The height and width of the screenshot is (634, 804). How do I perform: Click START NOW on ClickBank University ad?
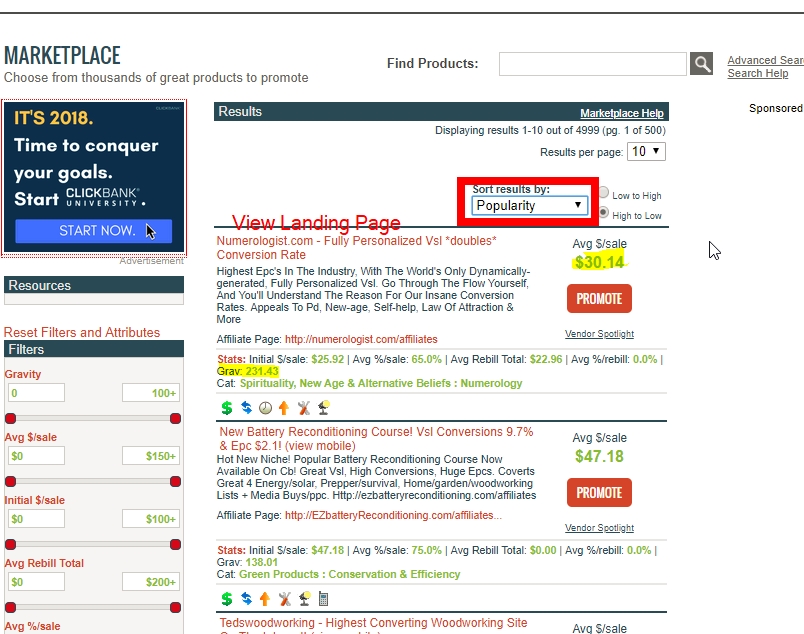point(96,231)
